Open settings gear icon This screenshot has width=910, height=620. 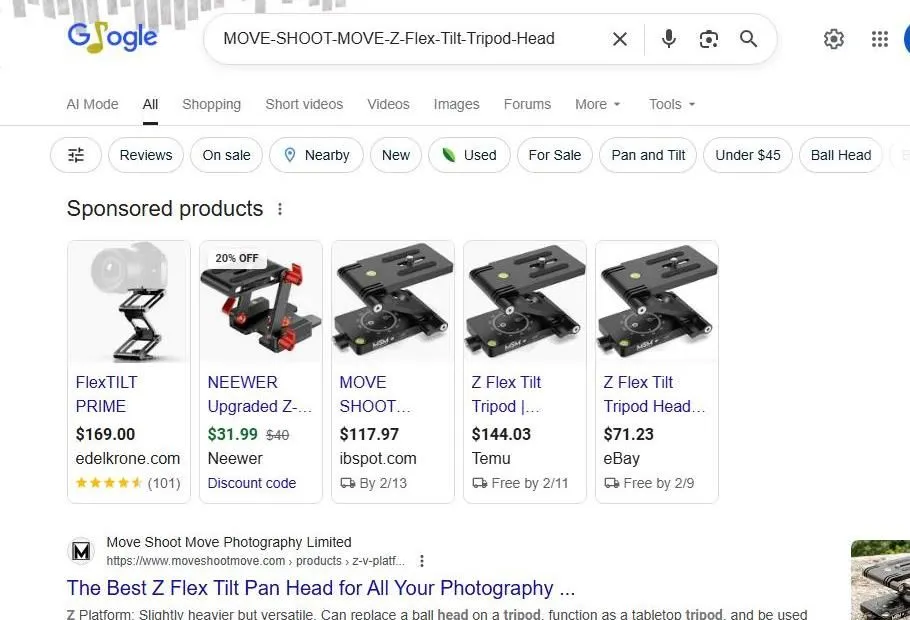pyautogui.click(x=833, y=39)
